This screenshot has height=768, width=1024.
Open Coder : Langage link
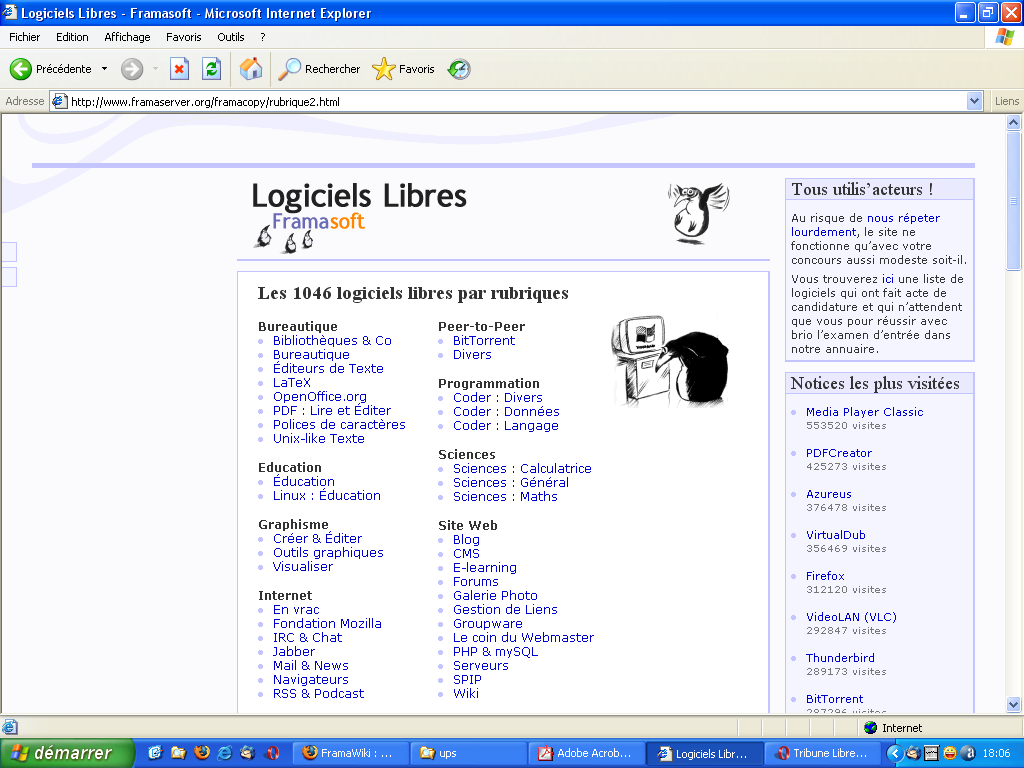[505, 425]
